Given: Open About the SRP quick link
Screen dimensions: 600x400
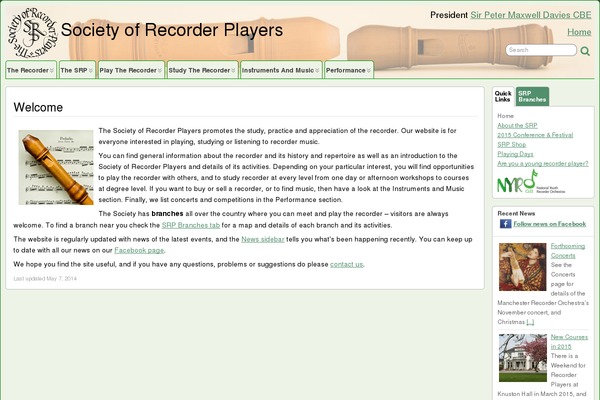Looking at the screenshot, I should [x=517, y=126].
